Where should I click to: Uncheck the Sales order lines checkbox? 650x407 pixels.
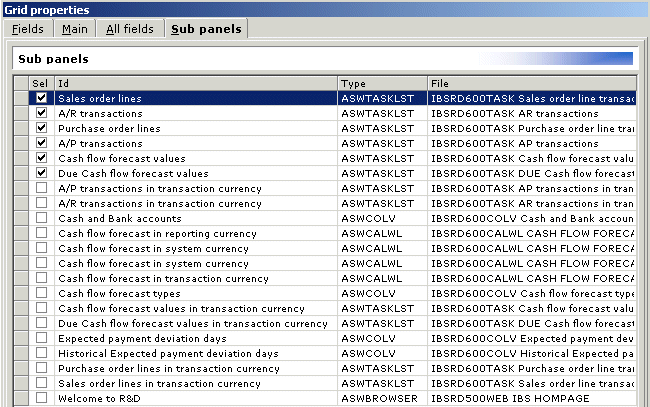pos(41,99)
